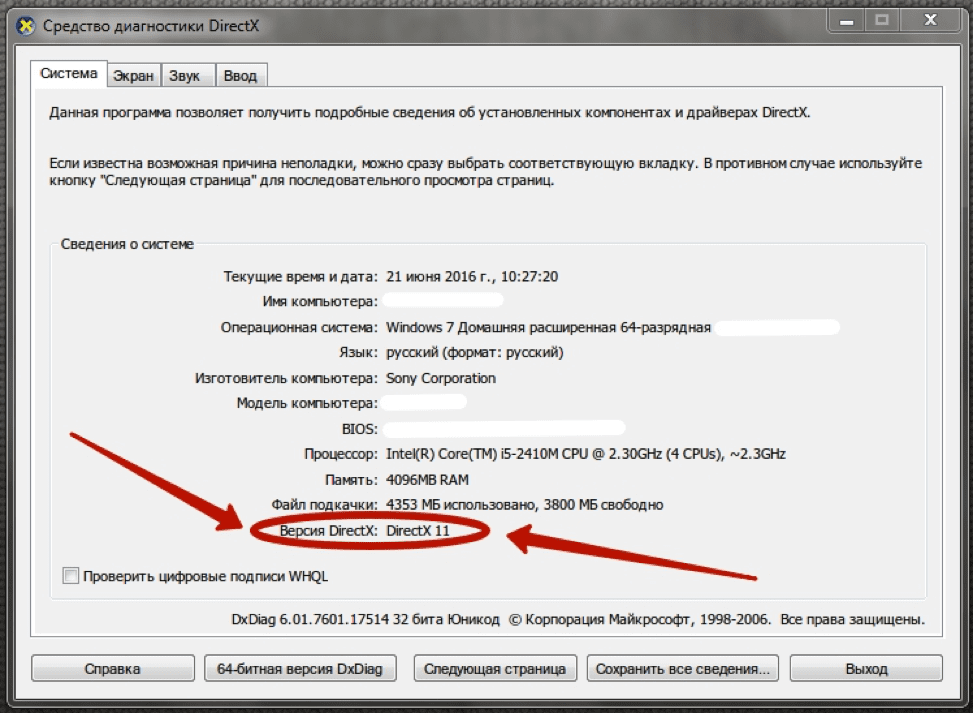Exit using the Выход button
Viewport: 973px width, 713px height.
point(865,668)
